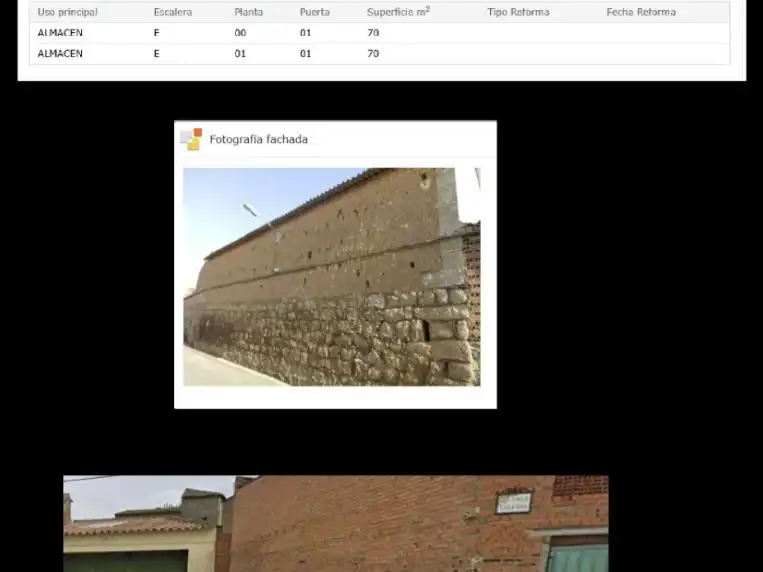Click puerta 01 in planta 00 row
763x572 pixels.
click(x=306, y=33)
